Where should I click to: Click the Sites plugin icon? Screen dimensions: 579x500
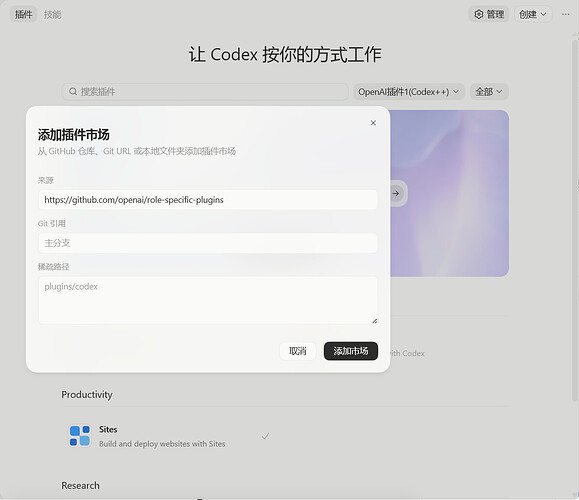click(x=80, y=436)
